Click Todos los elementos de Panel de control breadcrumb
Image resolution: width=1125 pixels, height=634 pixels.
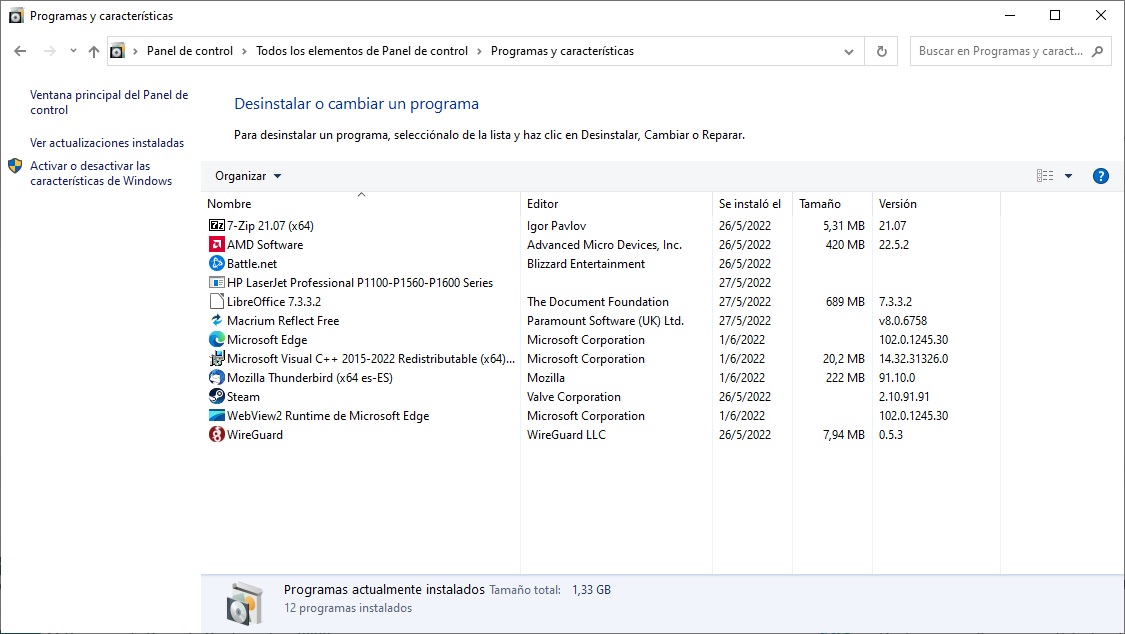pyautogui.click(x=362, y=51)
